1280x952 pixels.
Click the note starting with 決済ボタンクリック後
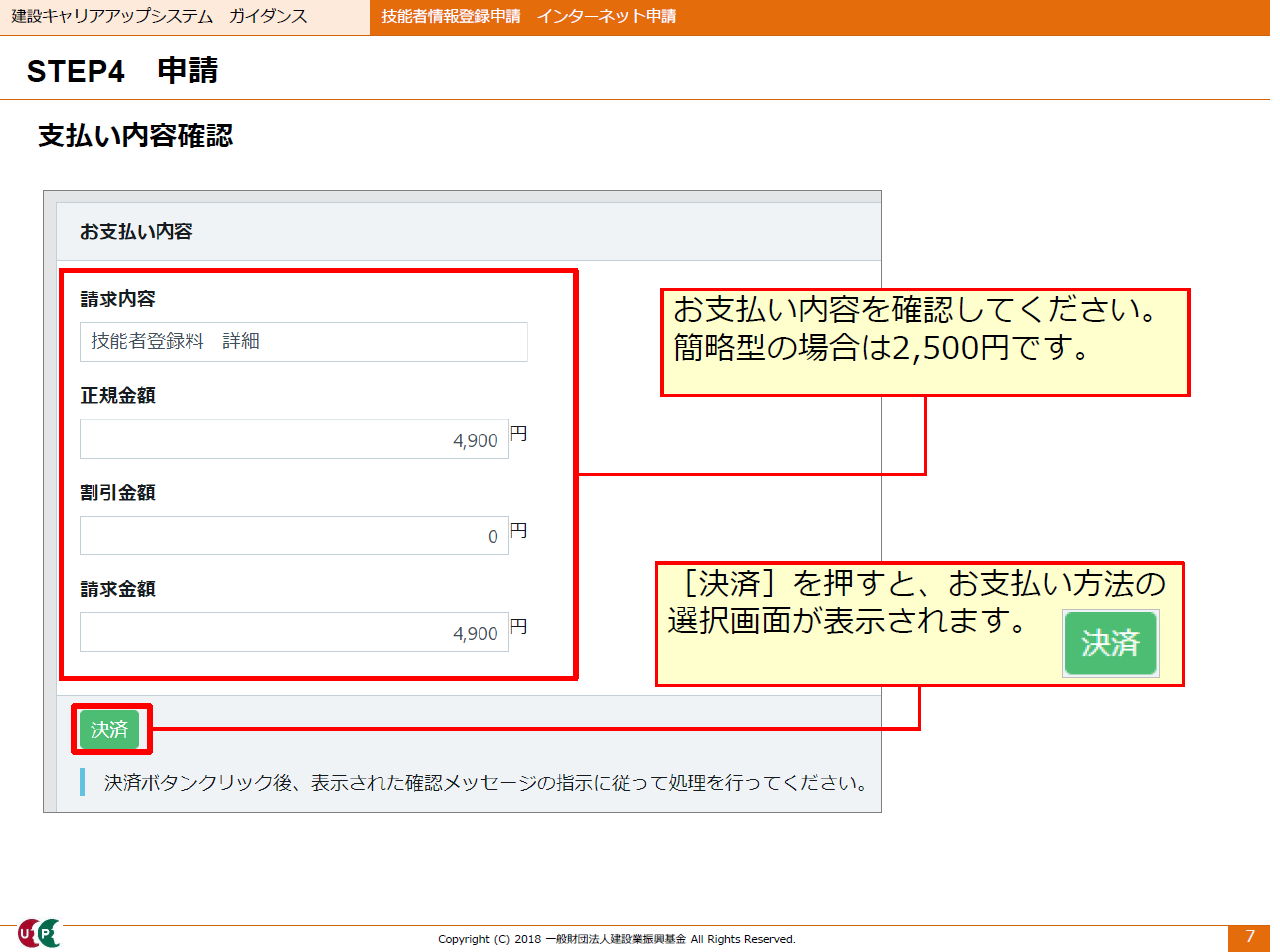[x=485, y=782]
